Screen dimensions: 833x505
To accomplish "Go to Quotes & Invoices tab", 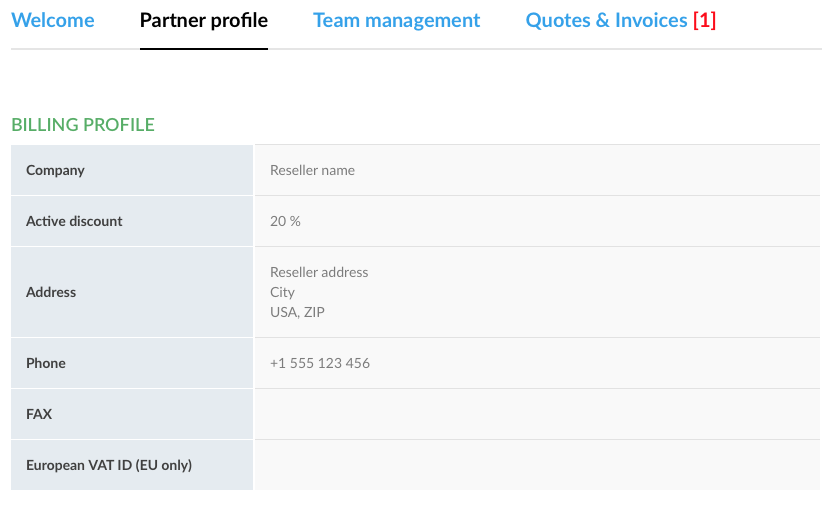I will click(x=606, y=20).
